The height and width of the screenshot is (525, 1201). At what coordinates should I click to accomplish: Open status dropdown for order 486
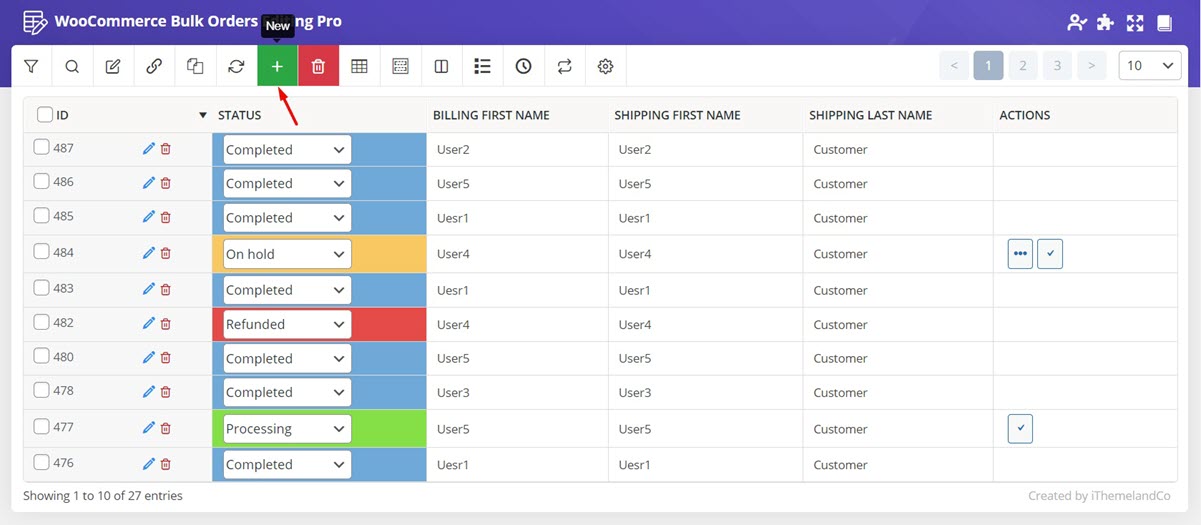coord(287,184)
